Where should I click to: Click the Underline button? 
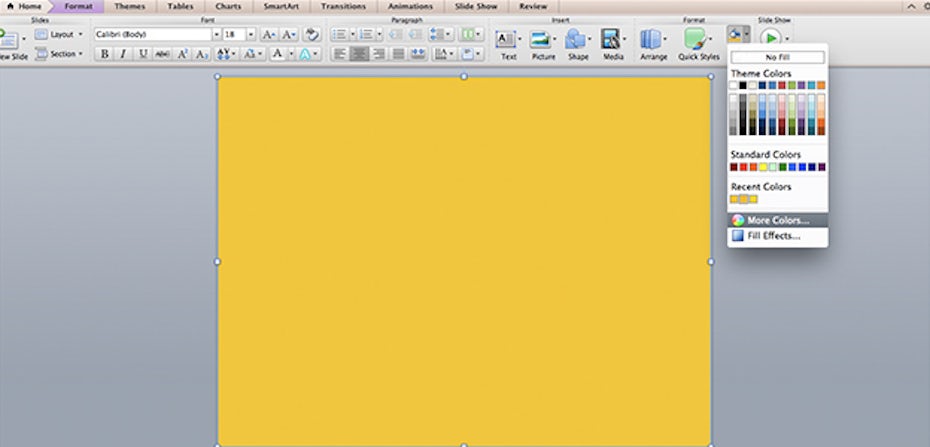(x=143, y=54)
